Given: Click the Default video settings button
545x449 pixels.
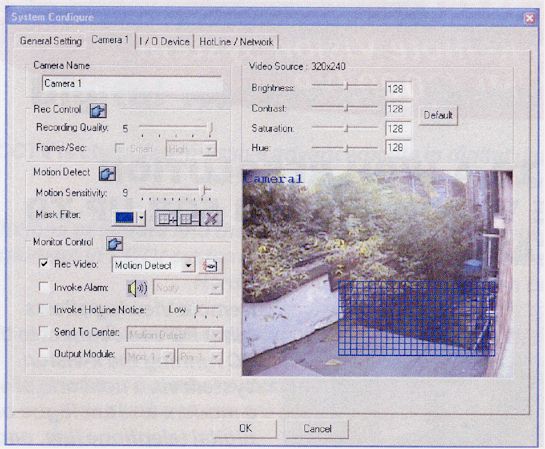Looking at the screenshot, I should pos(438,115).
